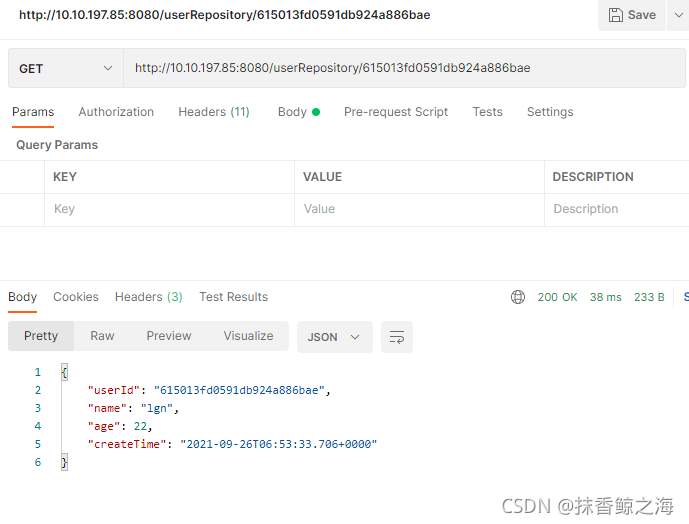Toggle the wrap lines icon

coord(397,337)
